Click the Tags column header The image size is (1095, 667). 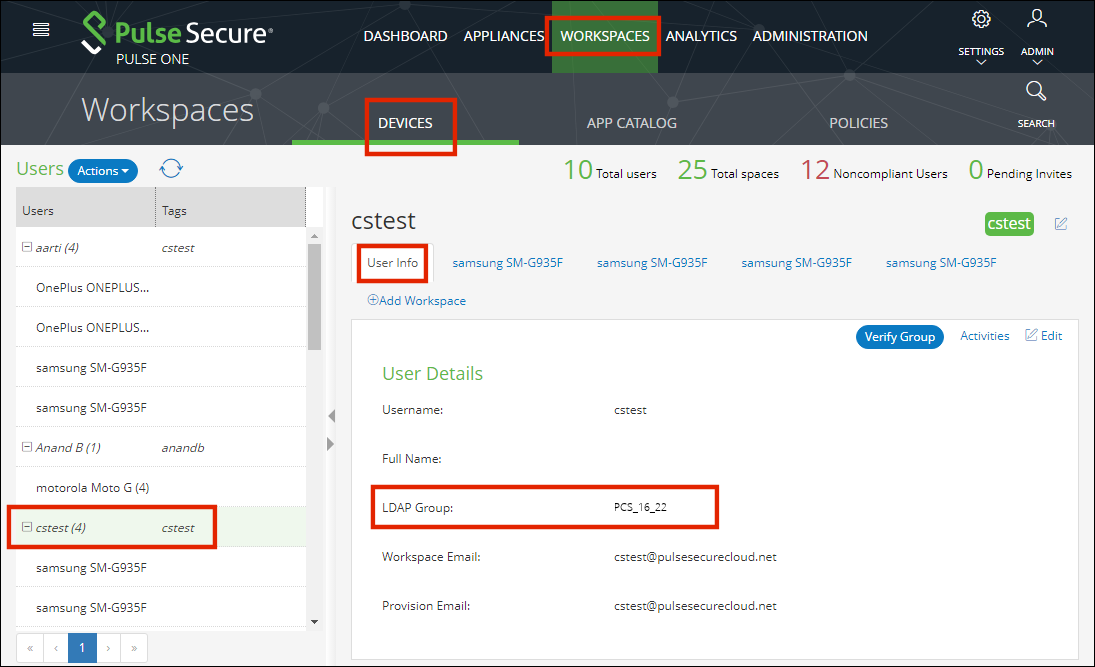230,207
